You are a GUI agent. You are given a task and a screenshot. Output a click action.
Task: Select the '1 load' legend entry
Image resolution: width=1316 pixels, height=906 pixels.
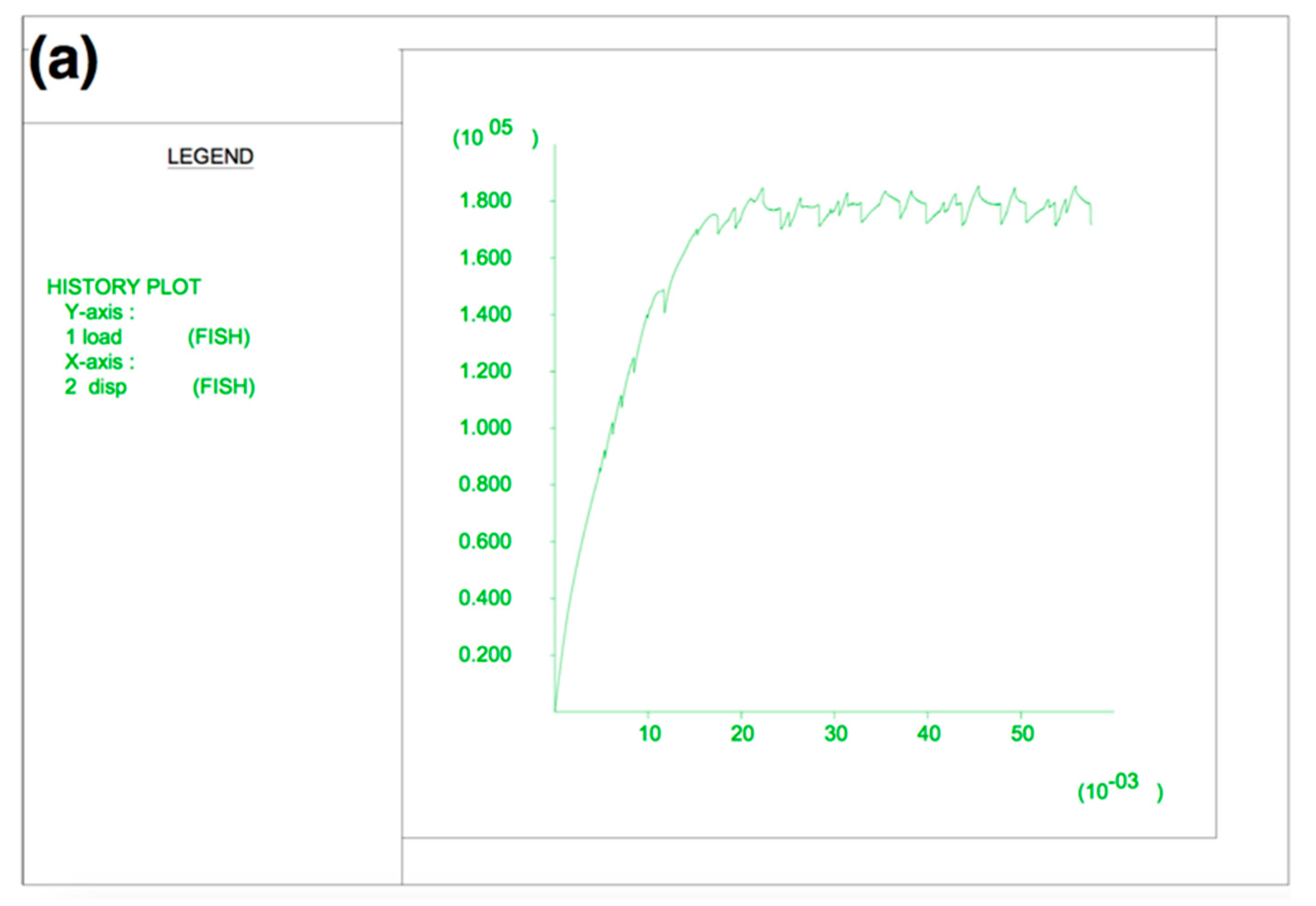[94, 337]
